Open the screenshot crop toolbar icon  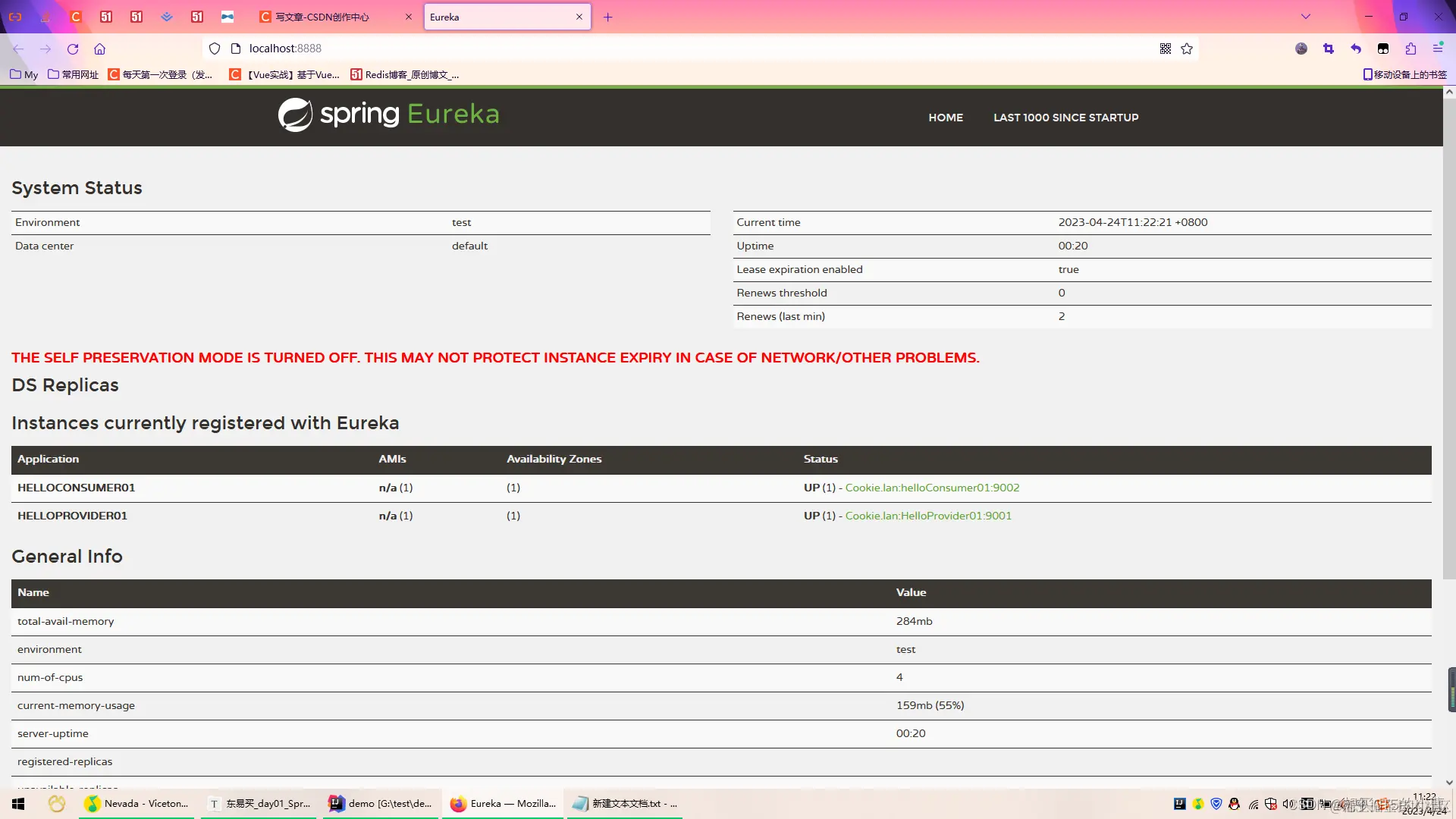tap(1329, 49)
